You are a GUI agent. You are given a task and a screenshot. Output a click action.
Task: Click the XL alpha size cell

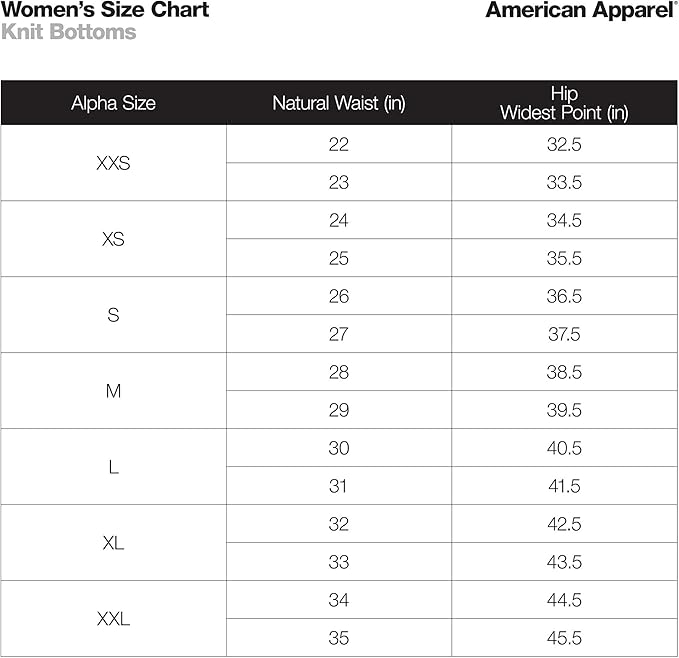(x=113, y=543)
